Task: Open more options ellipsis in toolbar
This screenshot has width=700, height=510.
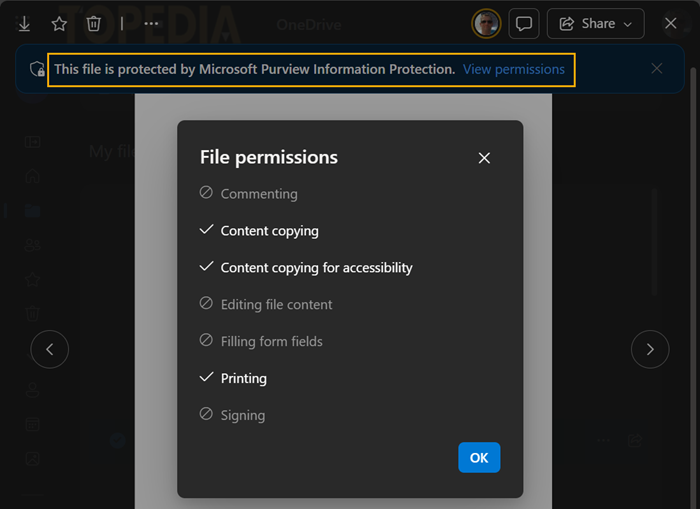Action: [x=151, y=24]
